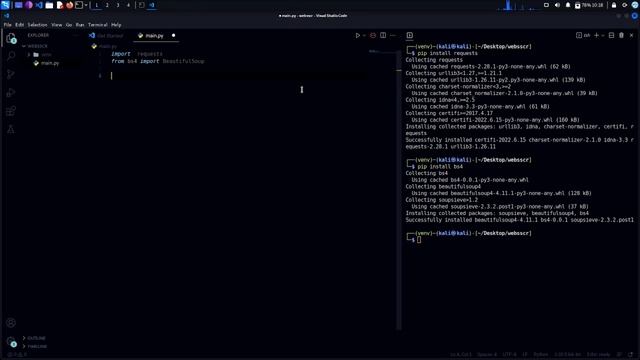
Task: Open the file manager from top panel
Action: tap(49, 5)
